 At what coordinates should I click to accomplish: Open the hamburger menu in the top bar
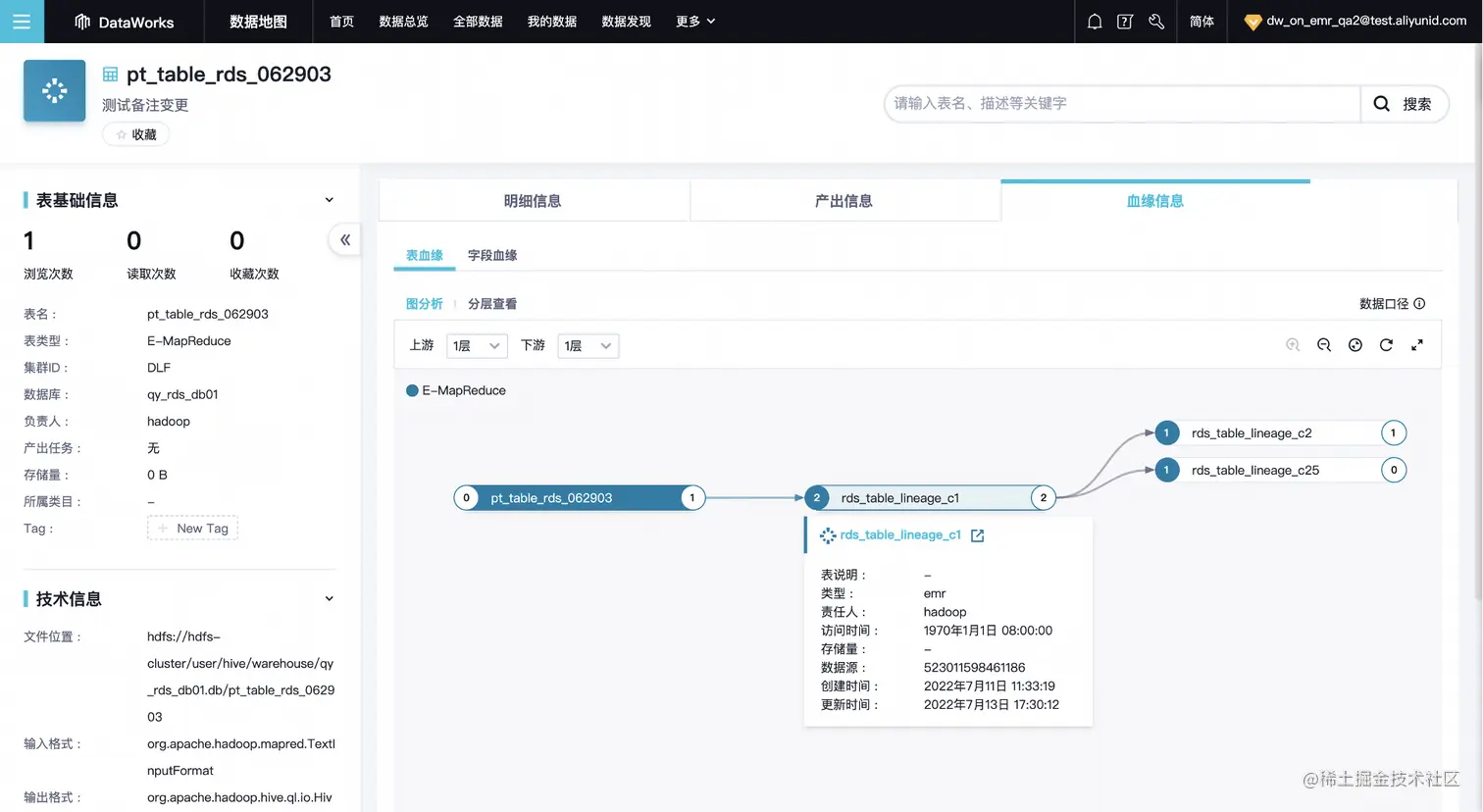pos(22,22)
